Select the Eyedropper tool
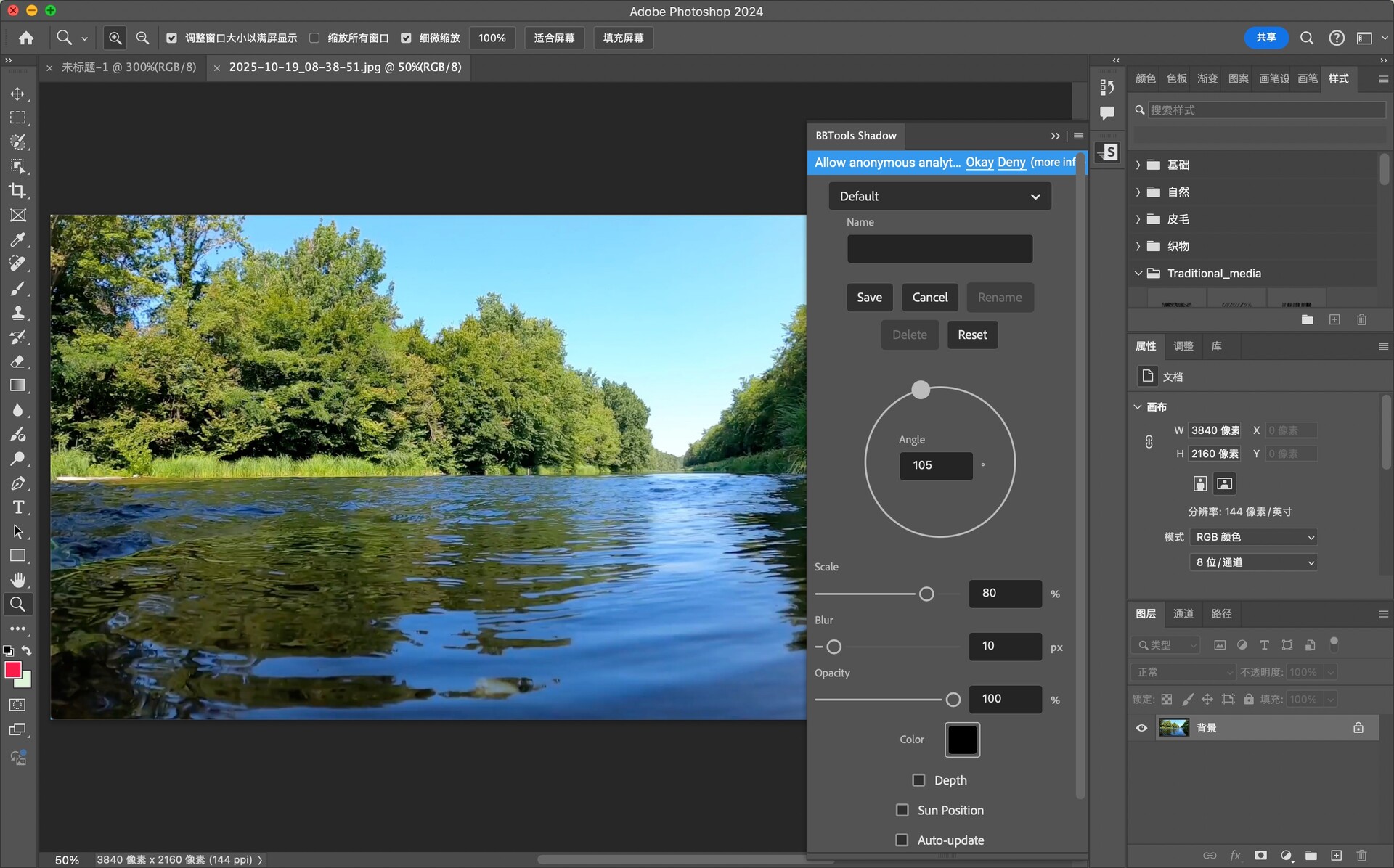Screen dimensions: 1394x868 (17, 239)
